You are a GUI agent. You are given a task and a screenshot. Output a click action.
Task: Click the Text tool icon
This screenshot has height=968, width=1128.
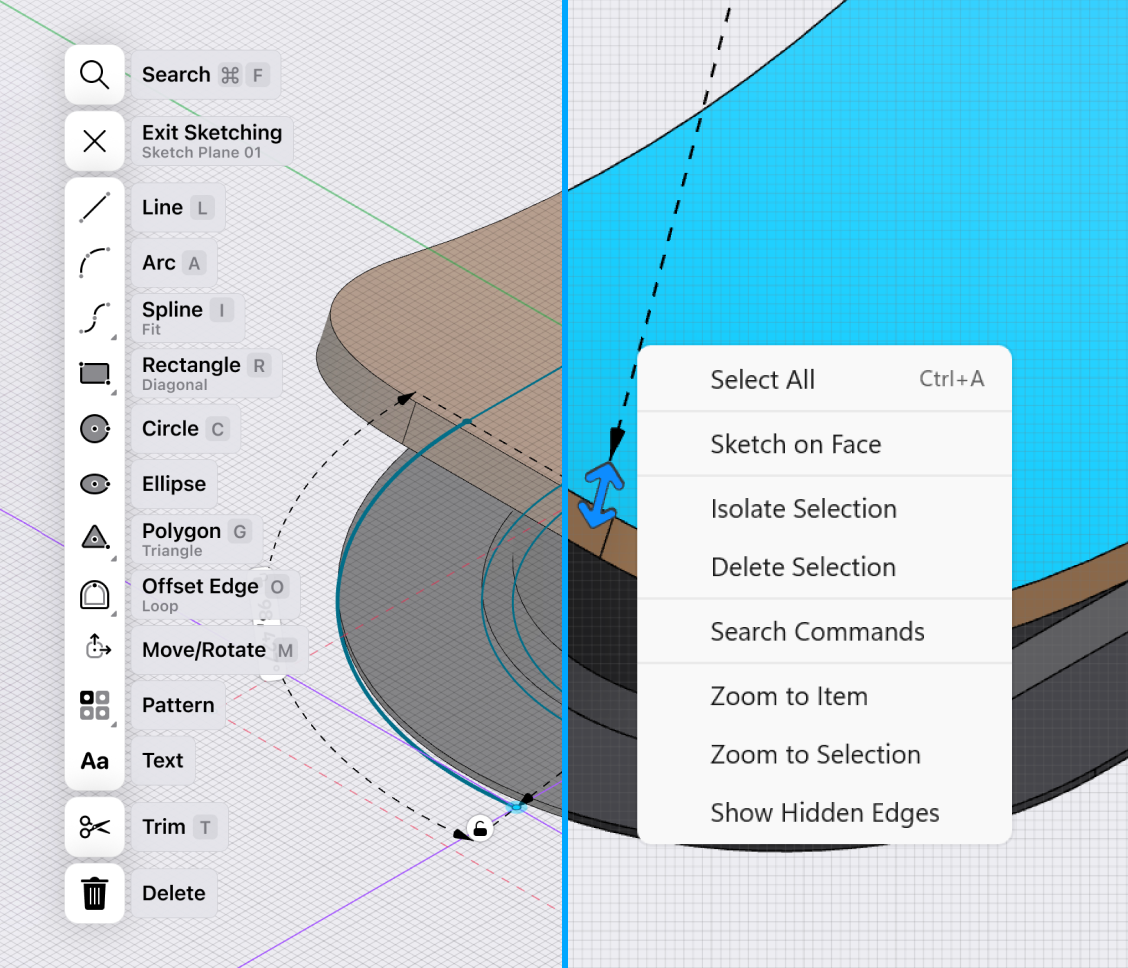click(95, 760)
